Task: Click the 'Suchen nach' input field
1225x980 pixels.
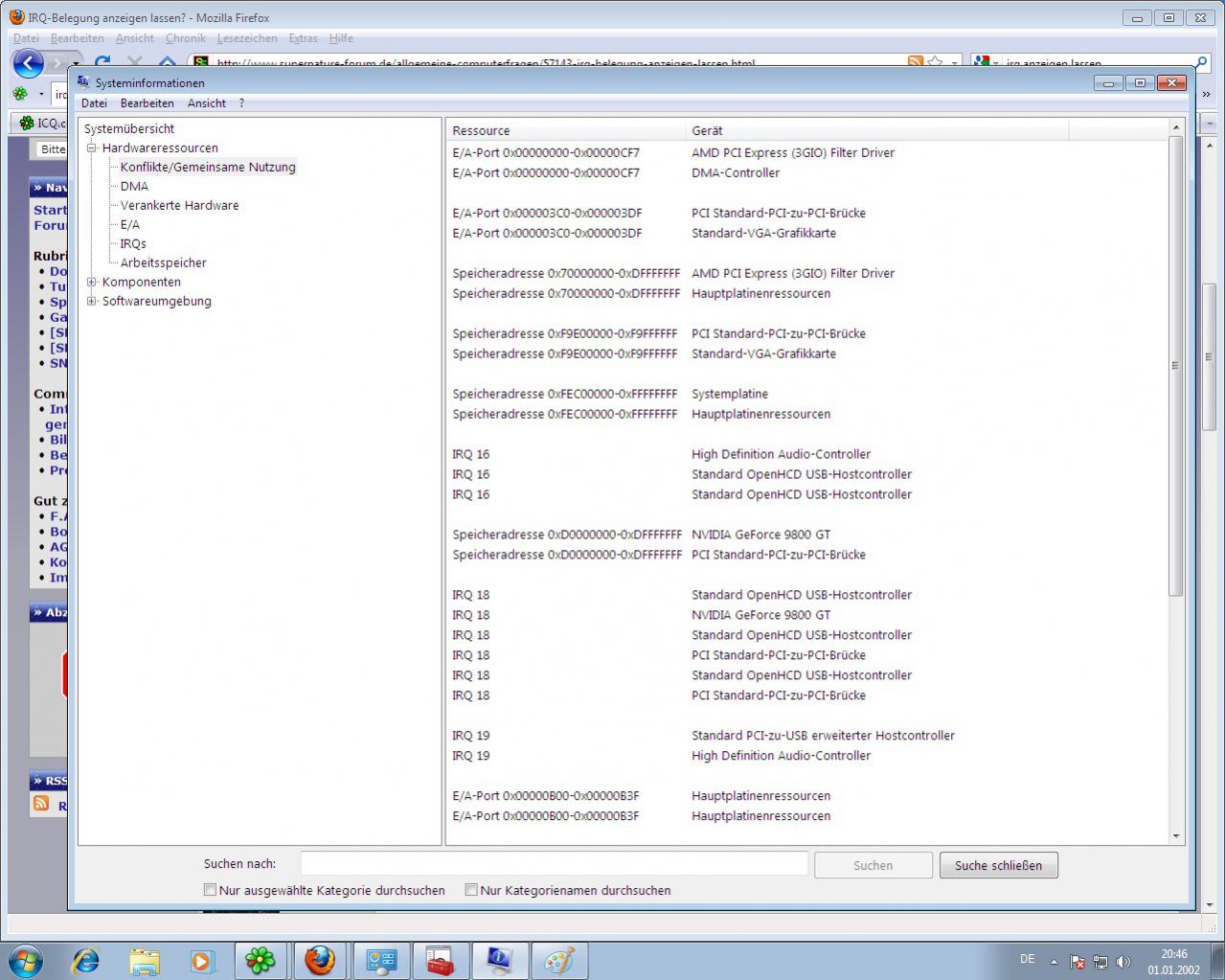Action: 555,863
